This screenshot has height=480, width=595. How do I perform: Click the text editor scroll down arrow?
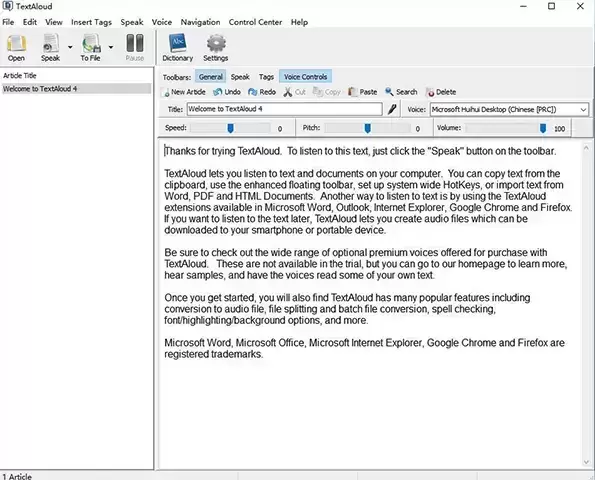[x=586, y=462]
